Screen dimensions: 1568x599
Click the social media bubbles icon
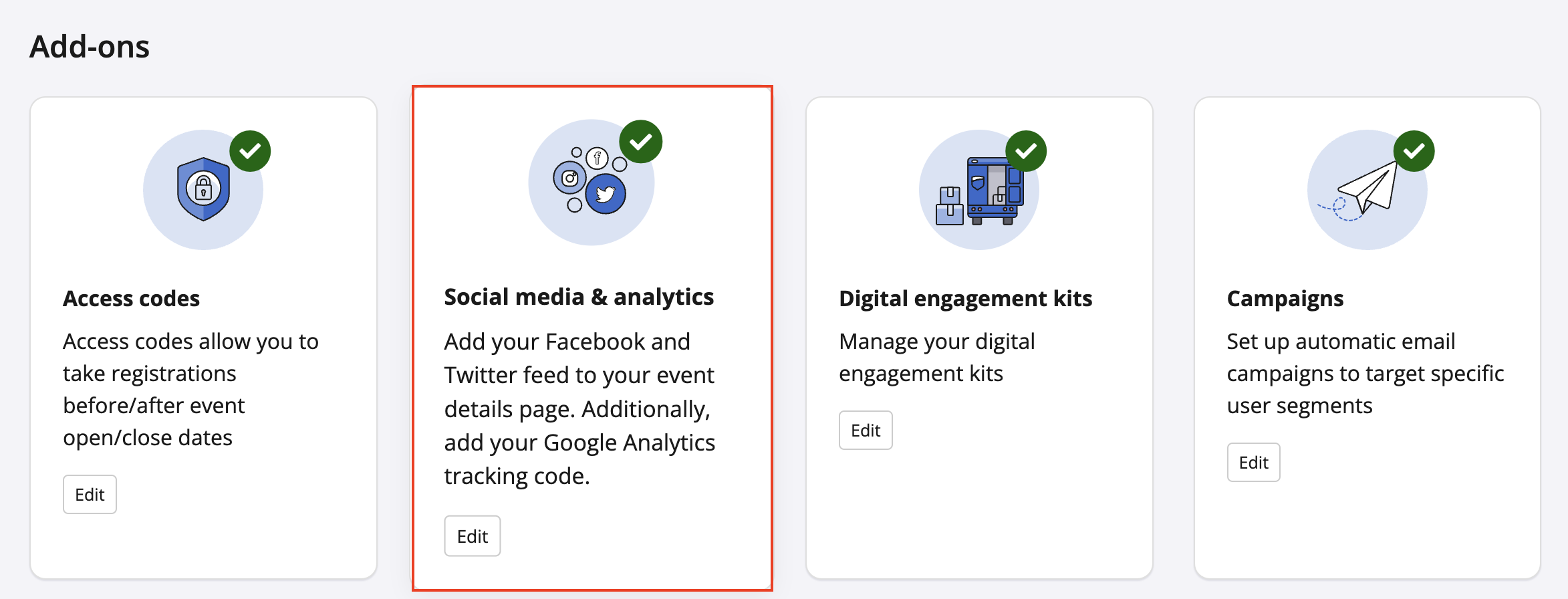591,183
